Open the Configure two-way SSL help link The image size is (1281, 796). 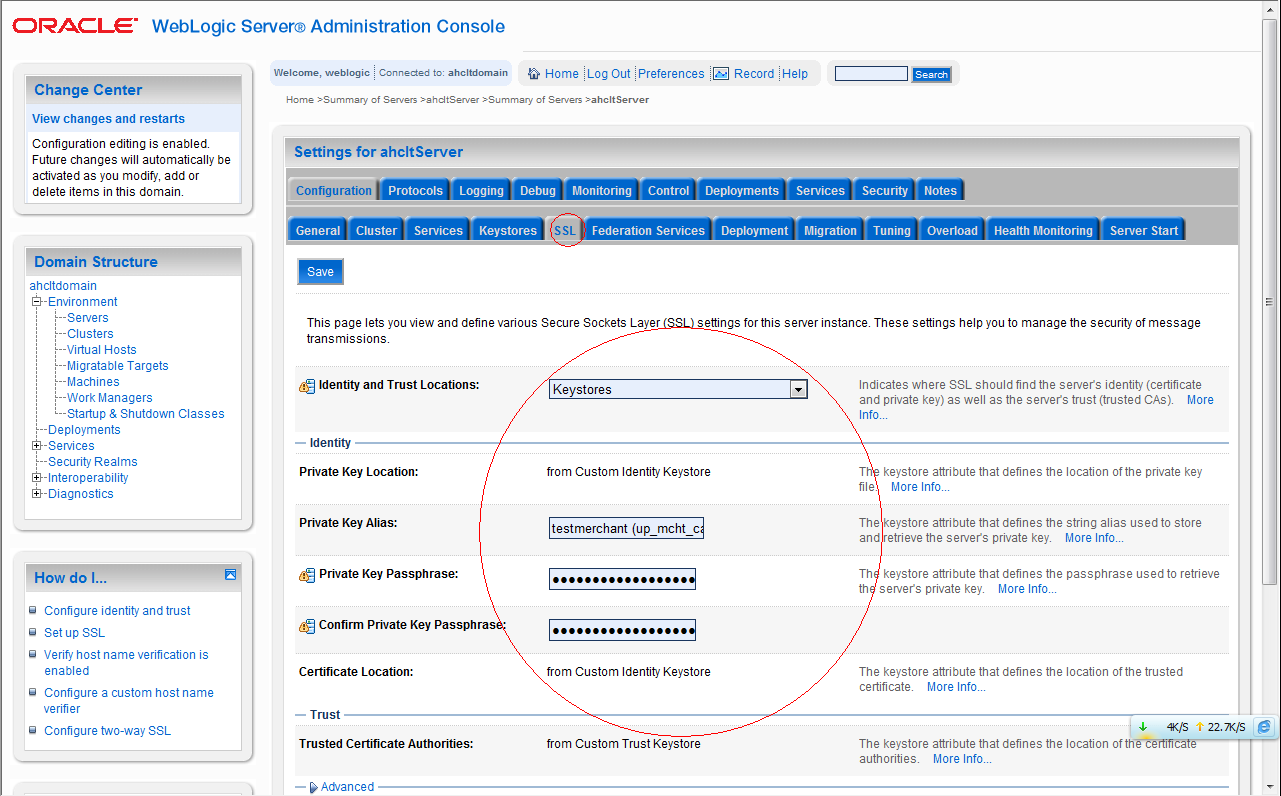[x=107, y=731]
